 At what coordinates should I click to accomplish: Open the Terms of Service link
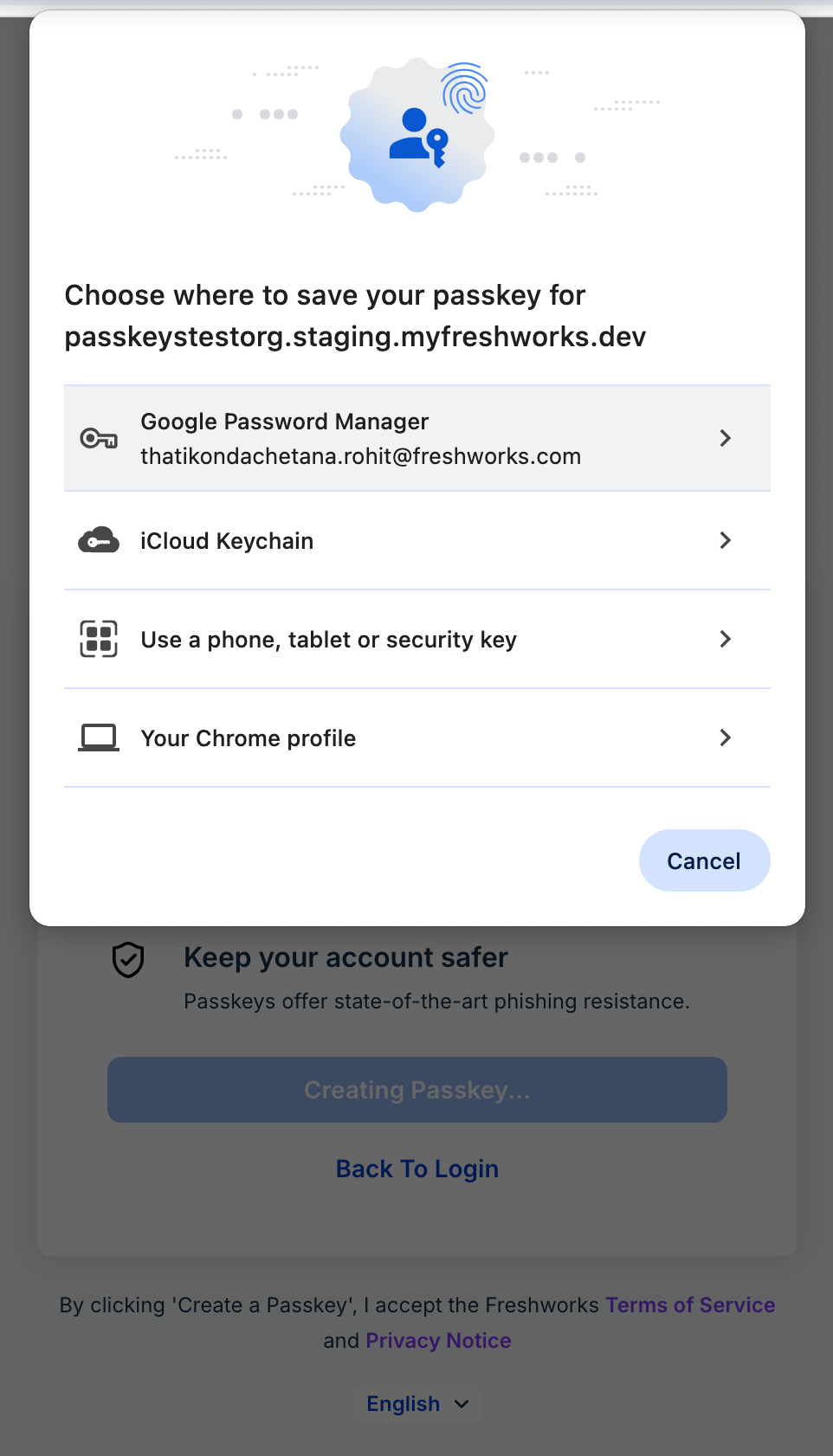[x=690, y=1305]
